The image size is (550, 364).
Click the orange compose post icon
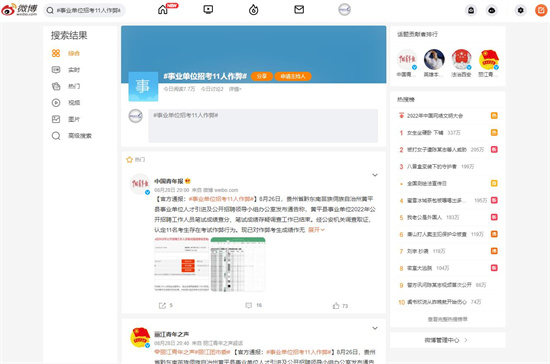[x=541, y=10]
